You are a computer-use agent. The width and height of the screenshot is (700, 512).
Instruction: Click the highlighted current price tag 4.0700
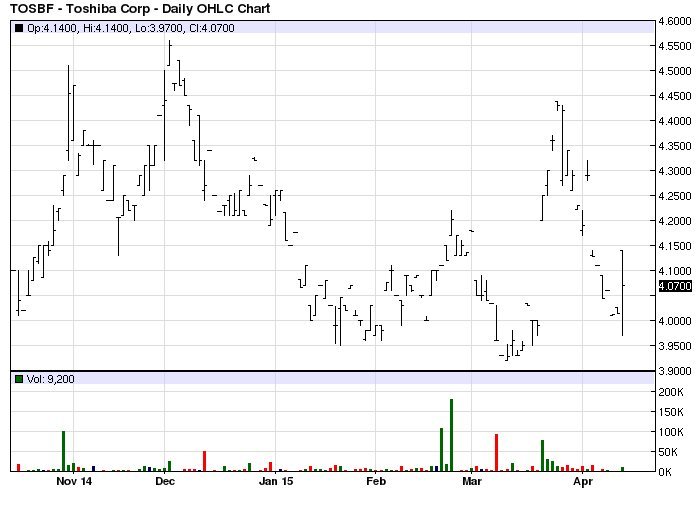(x=675, y=286)
